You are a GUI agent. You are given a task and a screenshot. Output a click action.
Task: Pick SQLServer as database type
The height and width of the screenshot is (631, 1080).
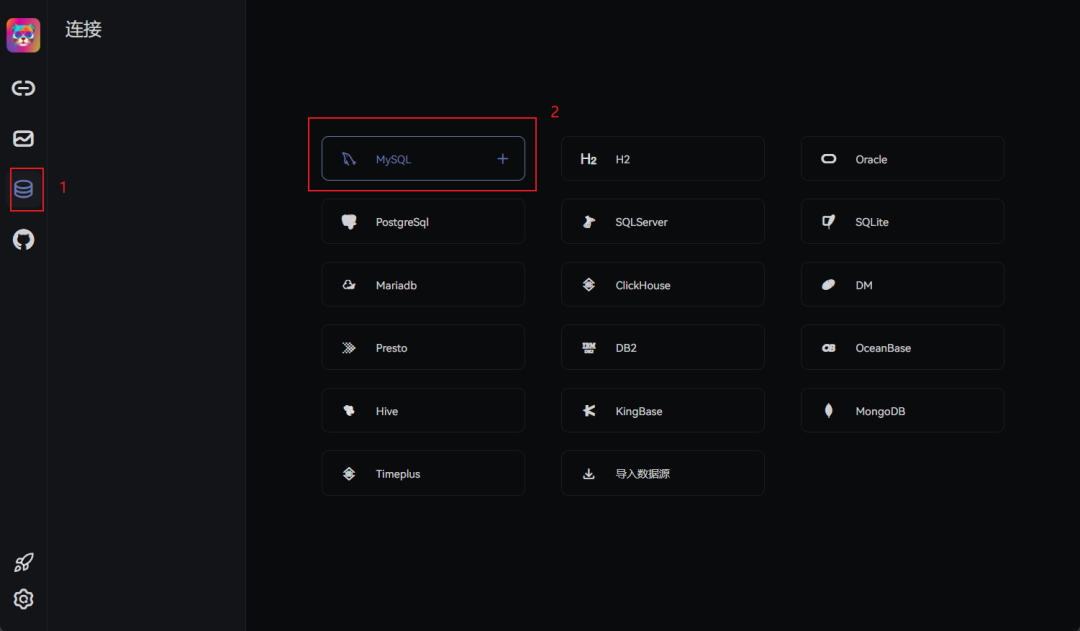coord(663,221)
